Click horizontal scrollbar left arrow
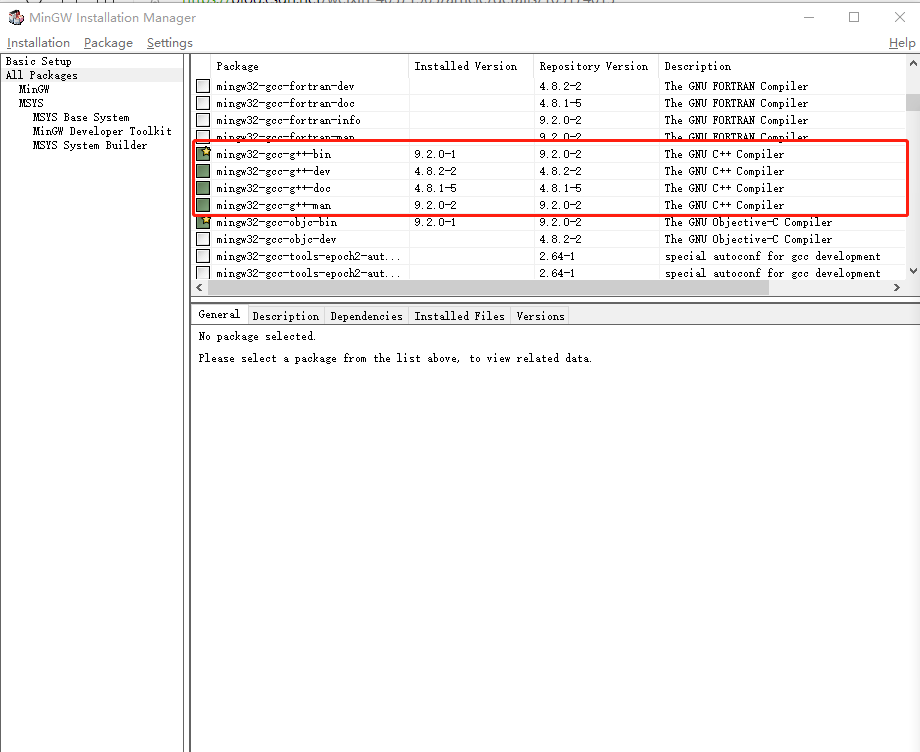Image resolution: width=920 pixels, height=752 pixels. (x=199, y=287)
